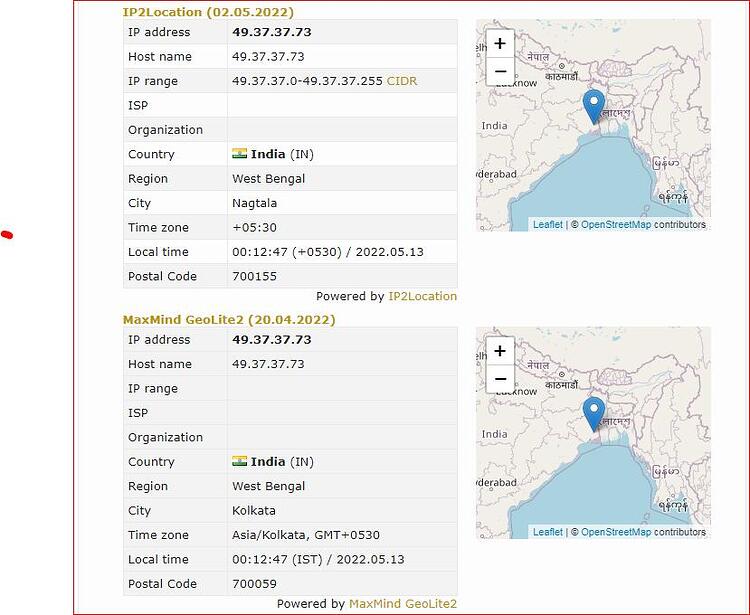This screenshot has height=615, width=750.
Task: Open OpenStreetMap link on the IP2Location map
Action: click(x=616, y=224)
